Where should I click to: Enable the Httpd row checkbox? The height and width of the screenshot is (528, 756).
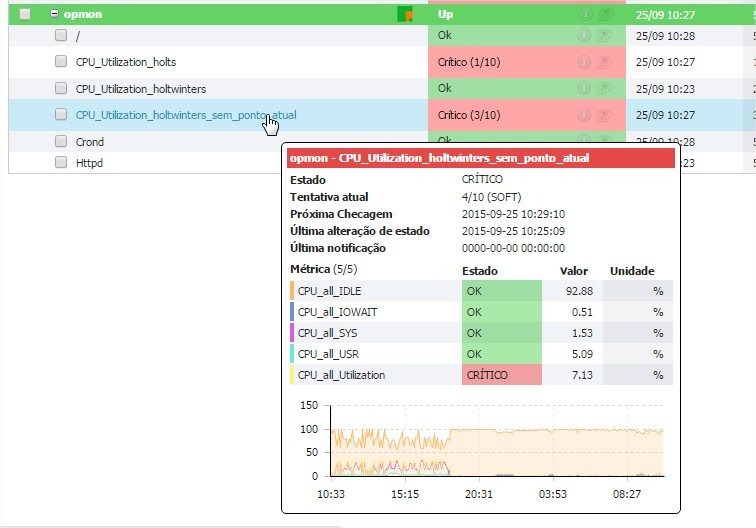pos(61,161)
